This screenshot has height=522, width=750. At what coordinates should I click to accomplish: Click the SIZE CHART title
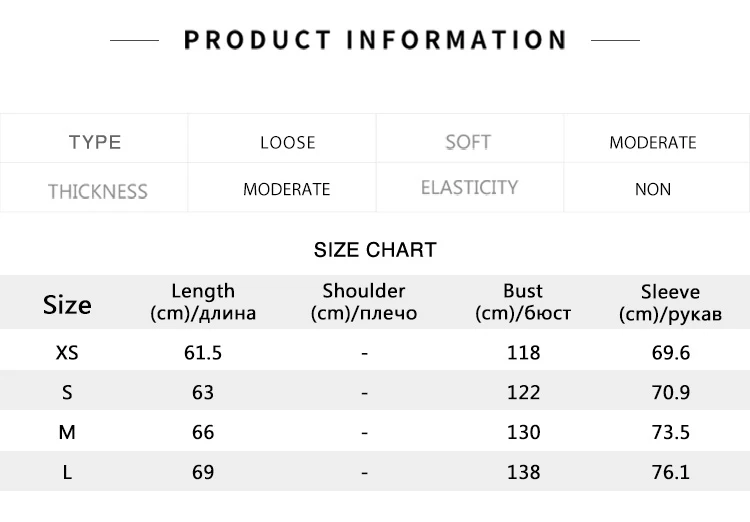(375, 250)
